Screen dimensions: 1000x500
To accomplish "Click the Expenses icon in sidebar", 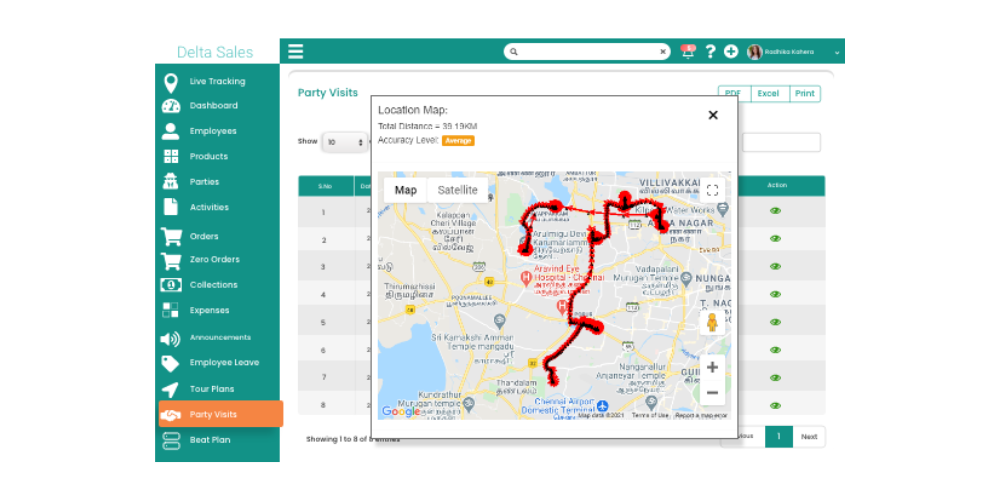I will click(x=170, y=311).
